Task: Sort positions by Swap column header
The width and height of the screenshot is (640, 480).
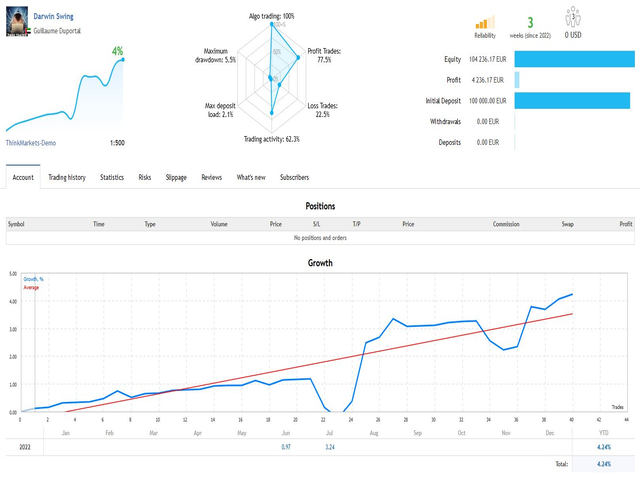Action: point(567,224)
